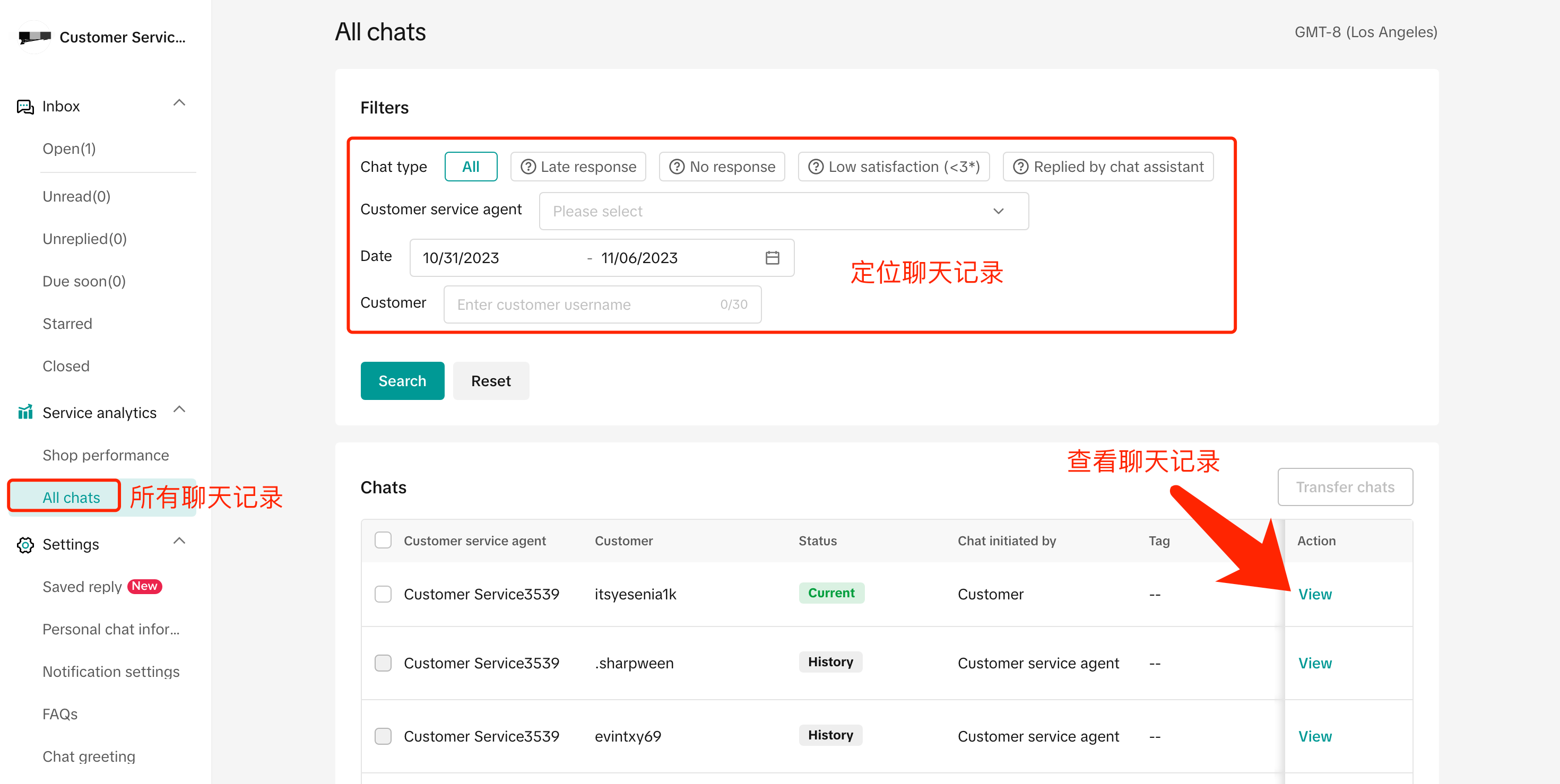
Task: View the evintxy69 chat
Action: (x=1314, y=736)
